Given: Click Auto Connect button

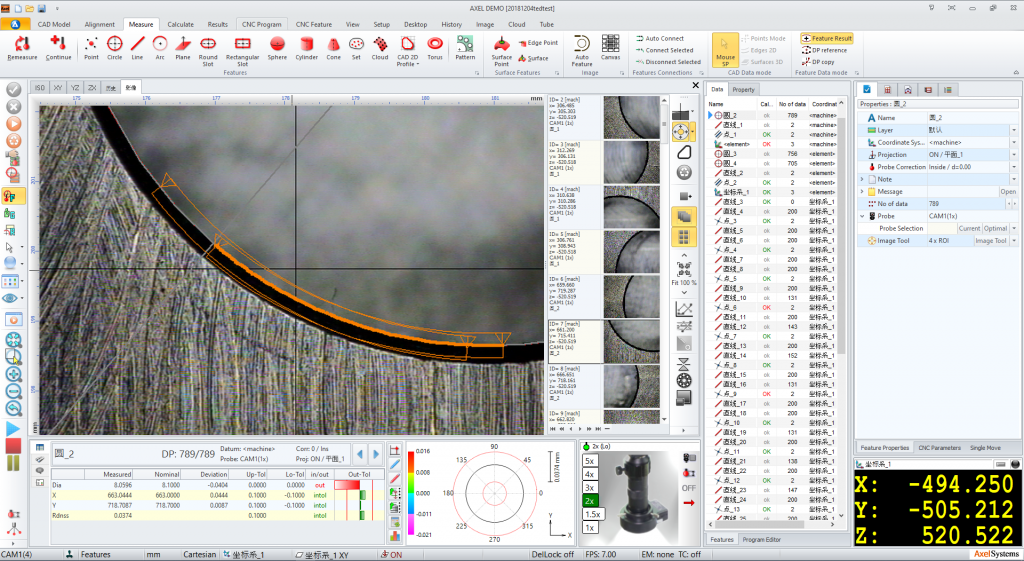Looking at the screenshot, I should [x=660, y=39].
